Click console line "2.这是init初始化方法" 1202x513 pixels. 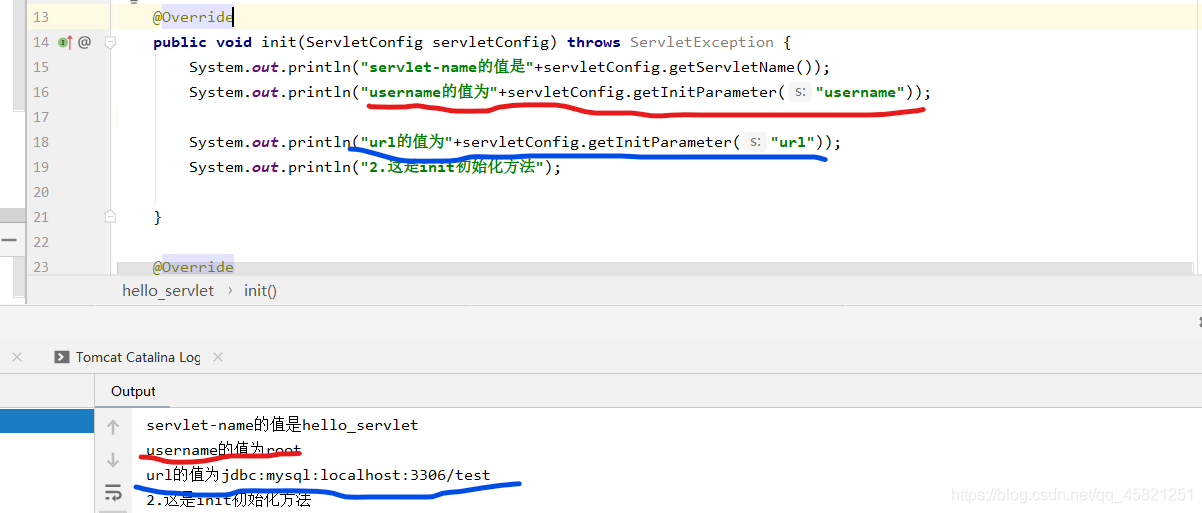228,499
